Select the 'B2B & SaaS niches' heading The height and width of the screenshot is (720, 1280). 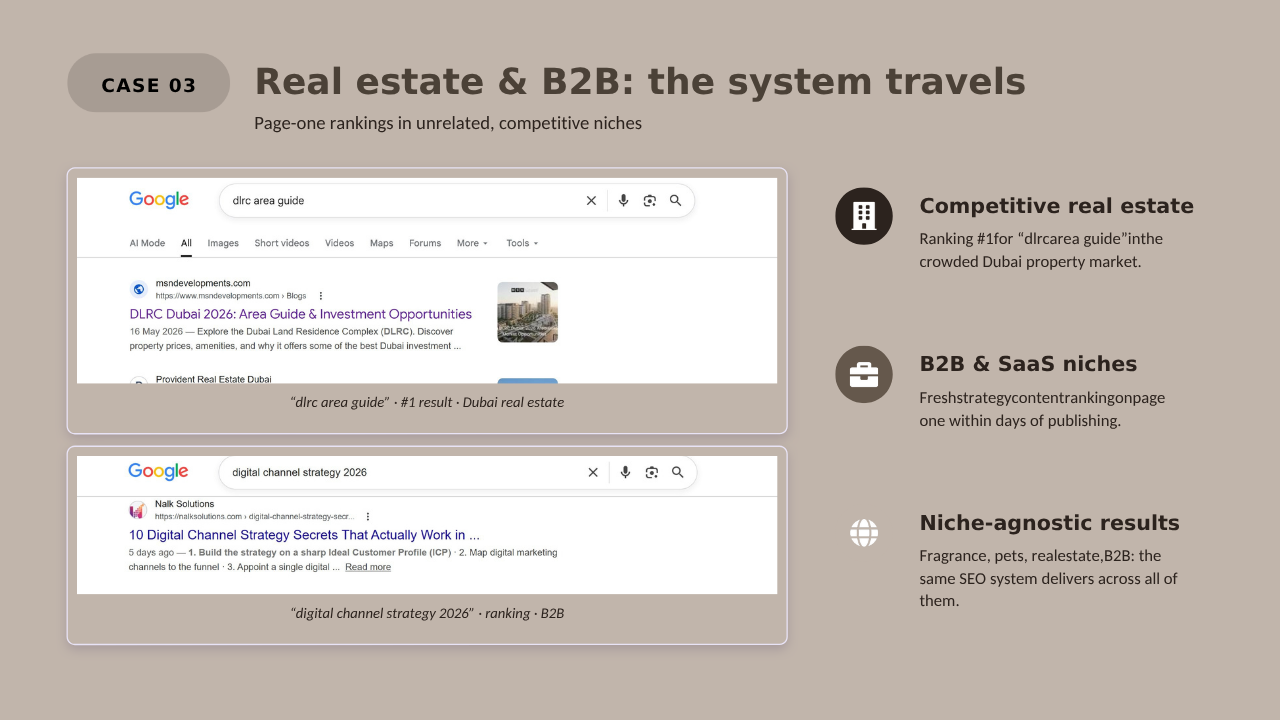1028,364
